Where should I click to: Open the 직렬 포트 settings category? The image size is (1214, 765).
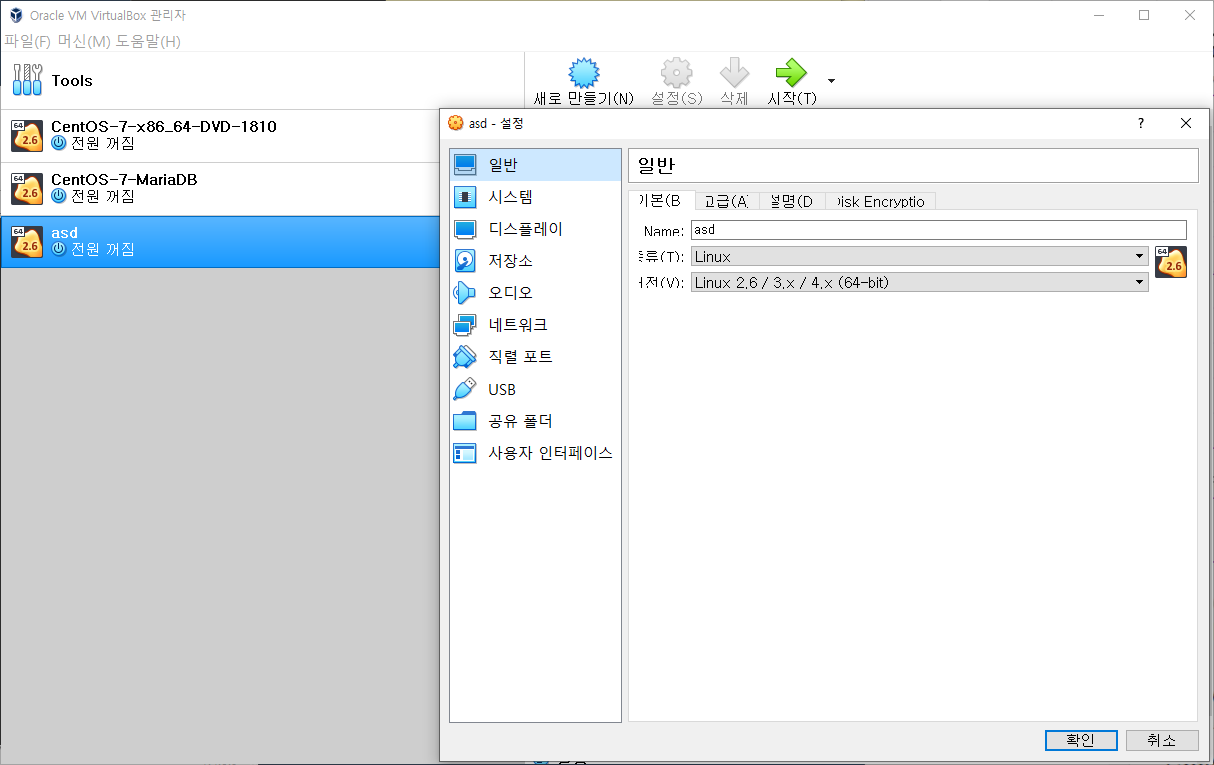[x=535, y=357]
